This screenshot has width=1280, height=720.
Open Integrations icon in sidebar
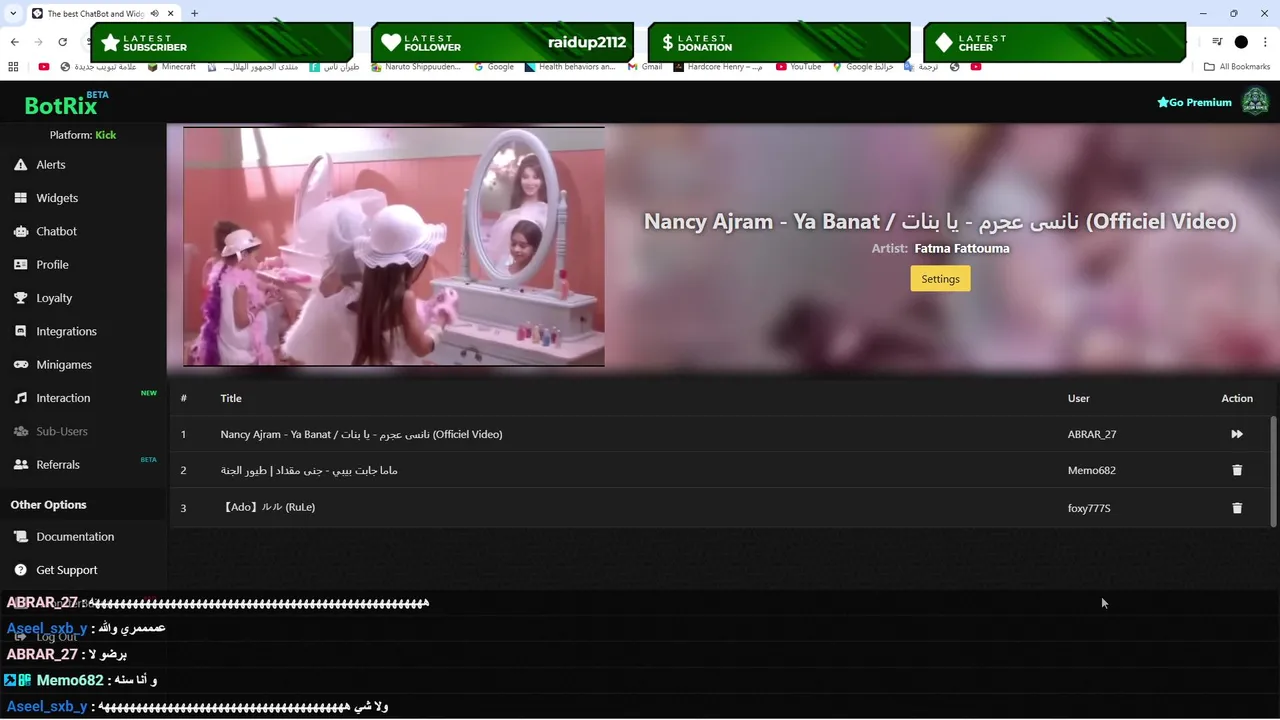(20, 331)
